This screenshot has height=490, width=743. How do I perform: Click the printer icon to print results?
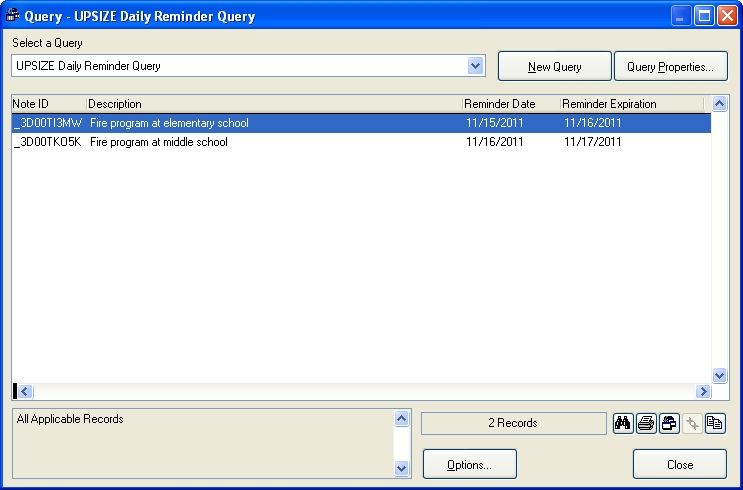(646, 423)
